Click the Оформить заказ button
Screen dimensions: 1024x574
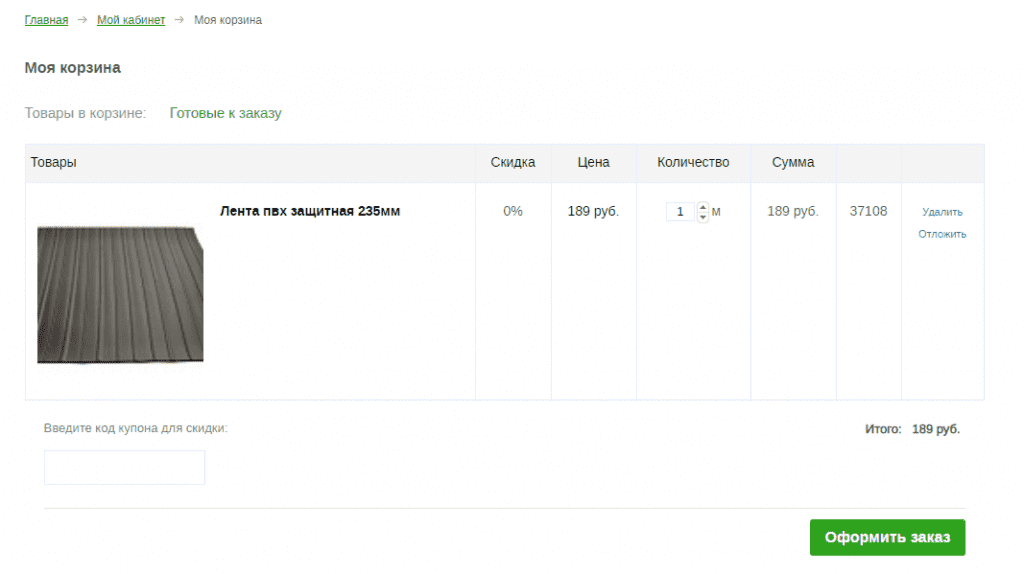pyautogui.click(x=888, y=537)
